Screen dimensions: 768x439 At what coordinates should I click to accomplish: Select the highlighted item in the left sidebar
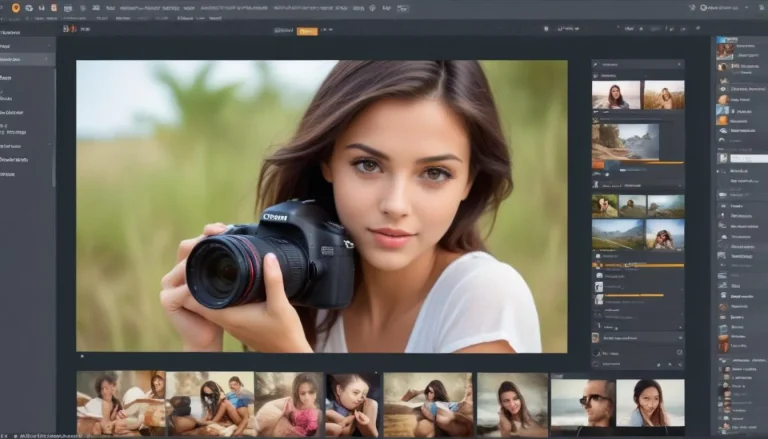[x=27, y=59]
